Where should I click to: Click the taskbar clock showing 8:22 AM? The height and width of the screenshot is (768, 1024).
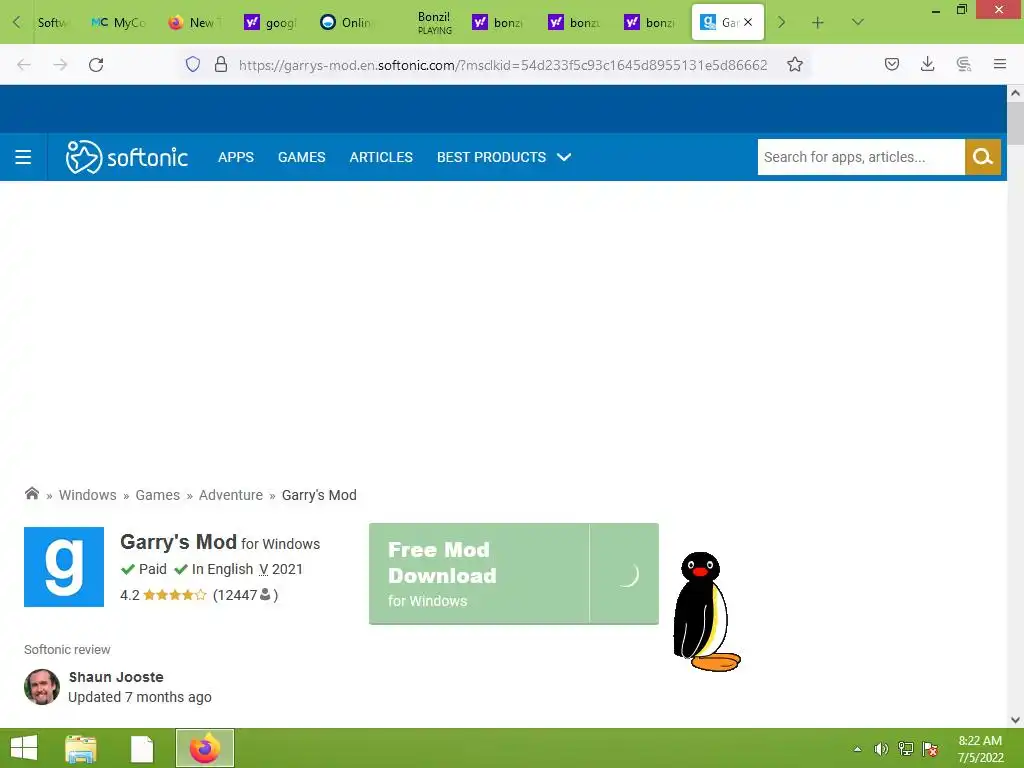click(x=980, y=749)
